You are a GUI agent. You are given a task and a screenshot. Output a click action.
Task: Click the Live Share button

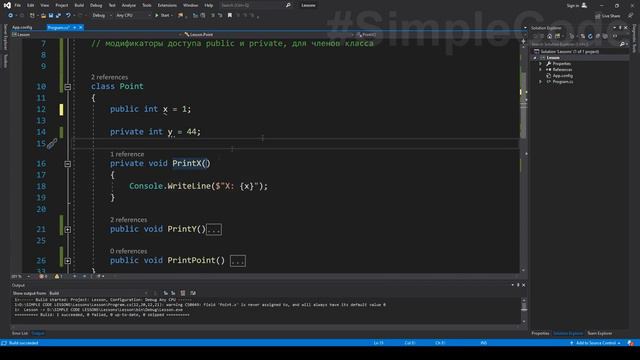(x=607, y=16)
